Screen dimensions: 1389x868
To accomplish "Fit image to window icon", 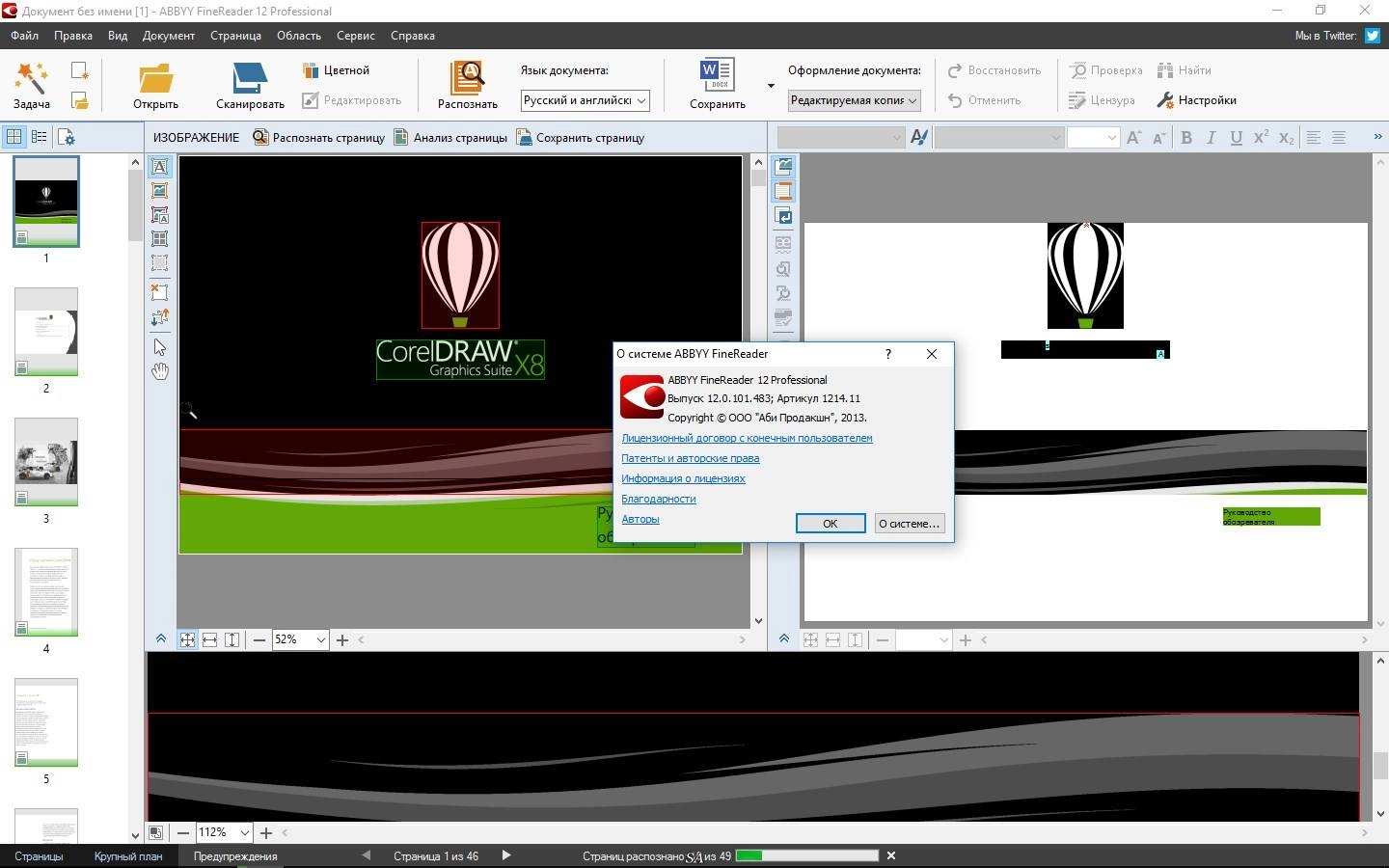I will [x=187, y=639].
